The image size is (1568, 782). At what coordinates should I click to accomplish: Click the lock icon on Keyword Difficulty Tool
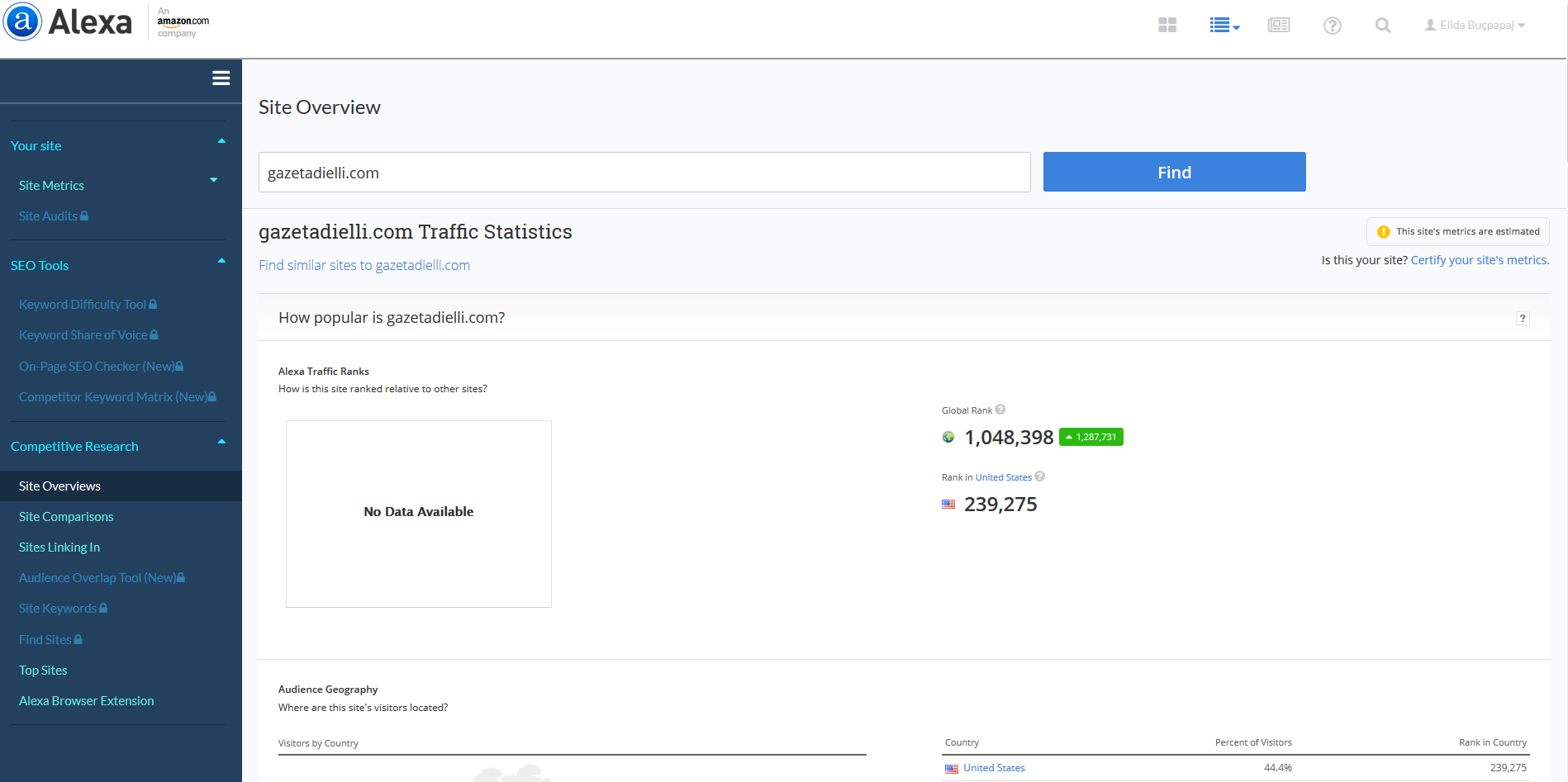click(x=153, y=305)
